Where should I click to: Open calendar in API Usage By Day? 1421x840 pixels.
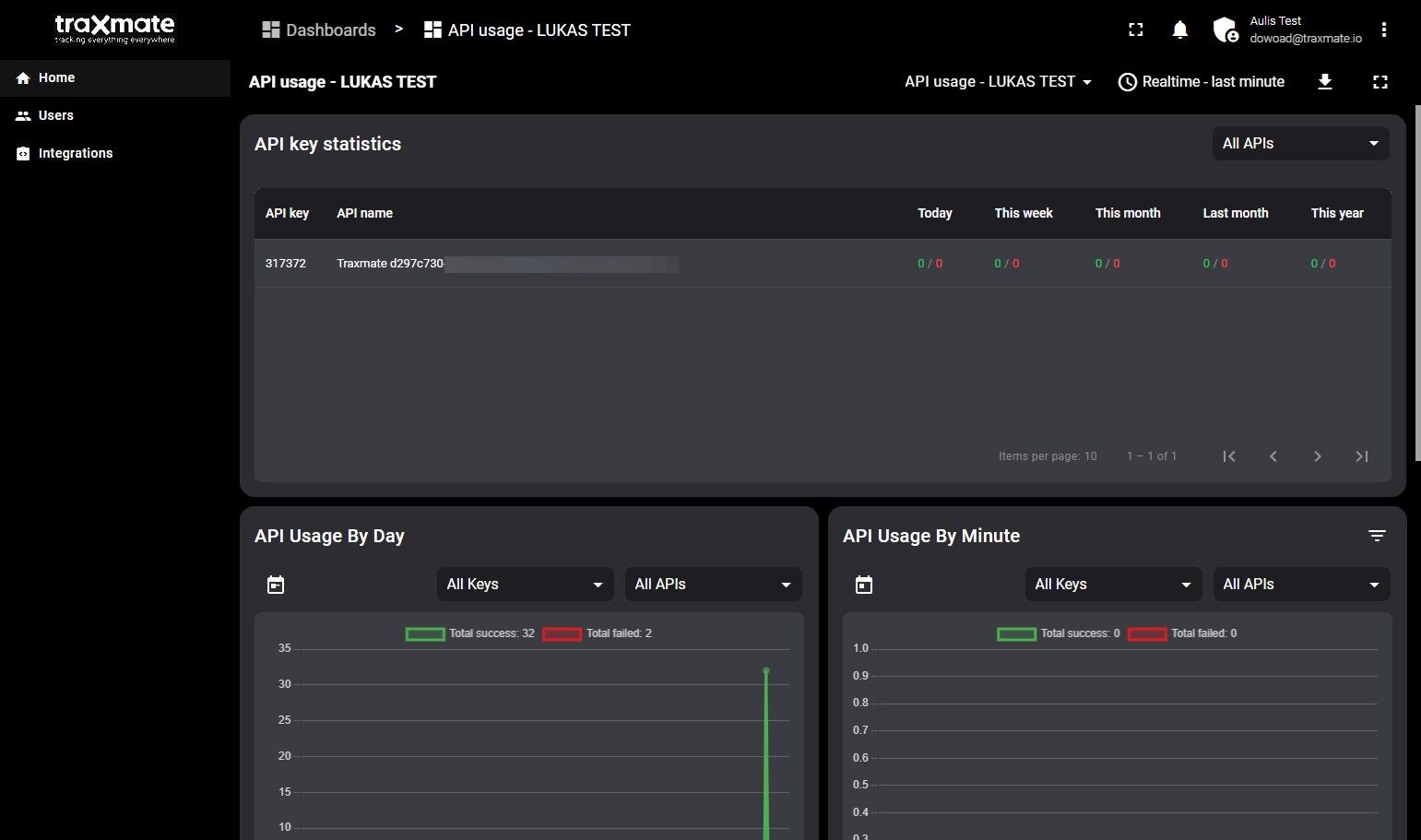pyautogui.click(x=276, y=585)
